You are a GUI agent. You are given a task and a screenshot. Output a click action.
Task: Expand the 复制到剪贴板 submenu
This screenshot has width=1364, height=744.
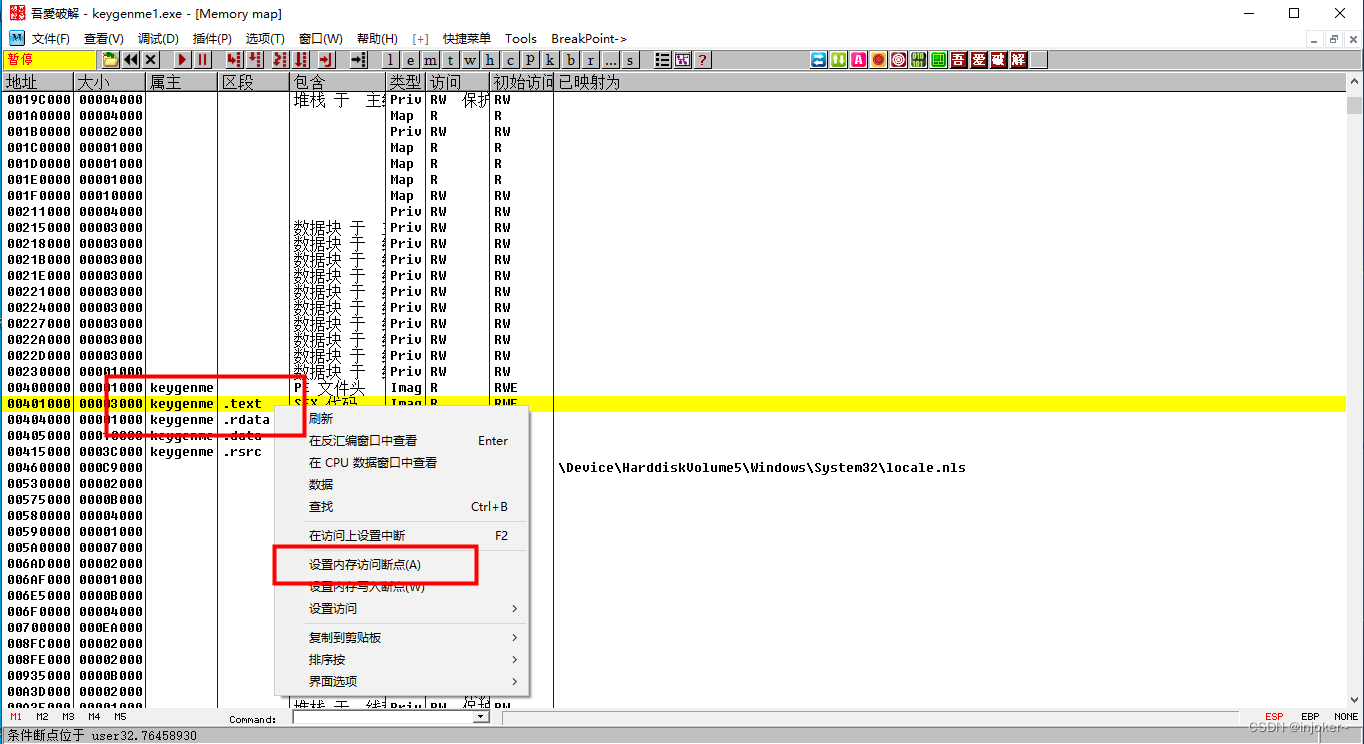pos(402,638)
